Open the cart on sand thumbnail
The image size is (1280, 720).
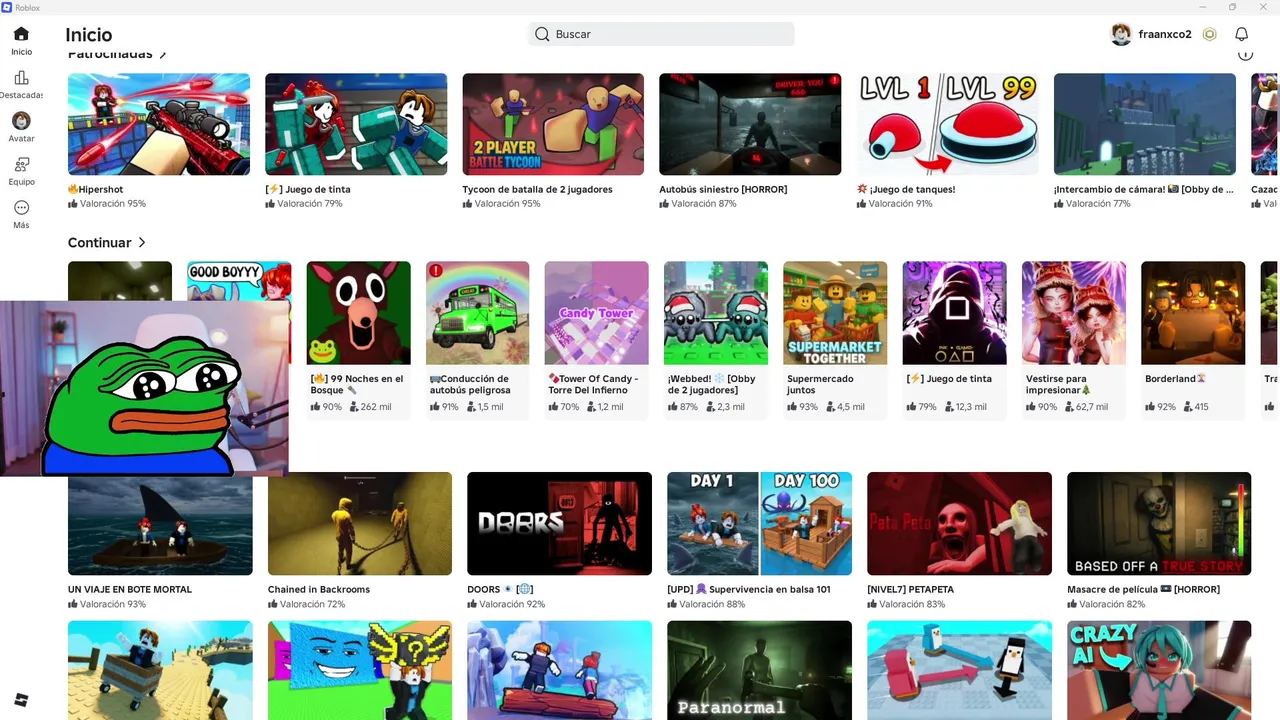click(160, 670)
